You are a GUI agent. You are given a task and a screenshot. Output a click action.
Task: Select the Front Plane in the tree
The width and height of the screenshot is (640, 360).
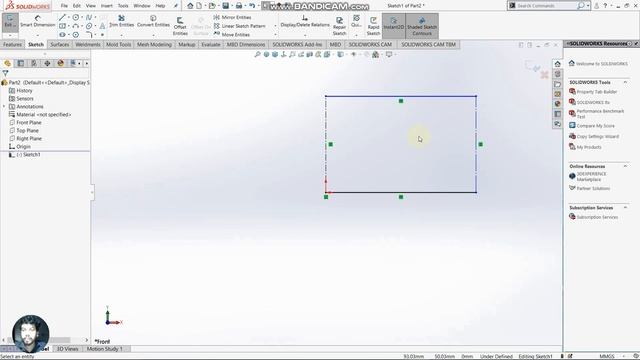25,122
